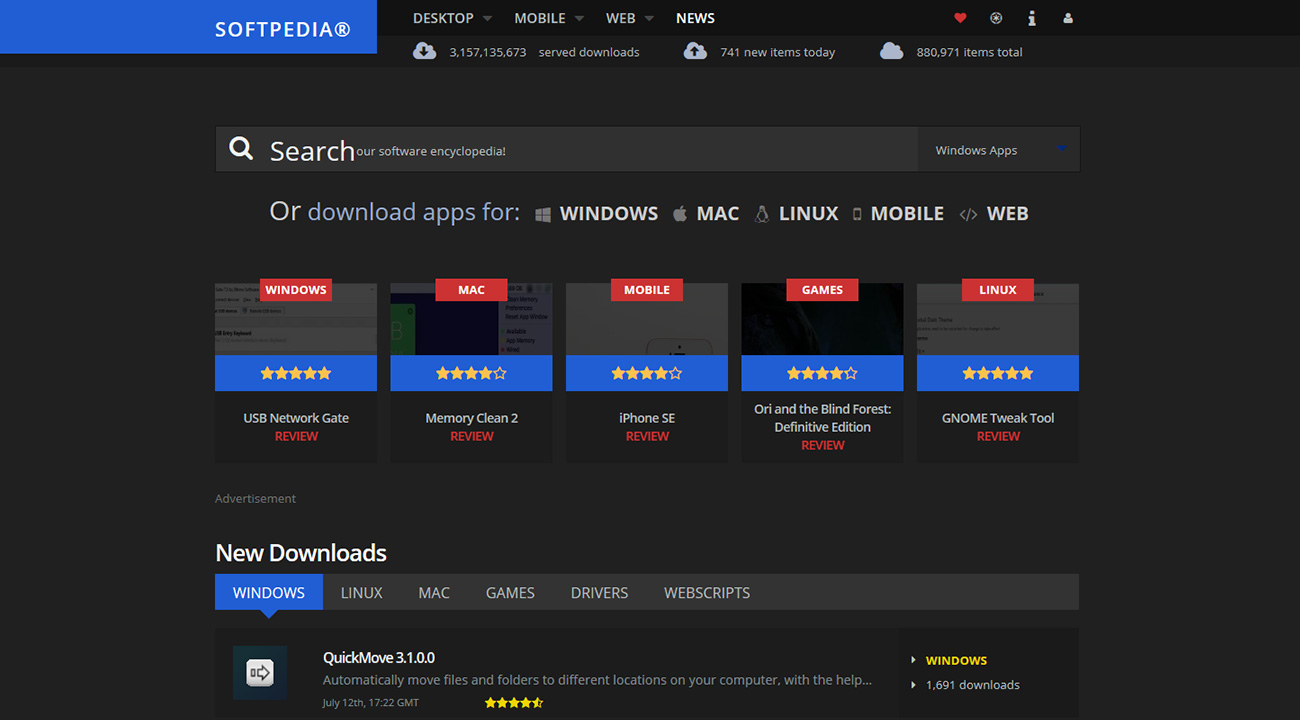Select the DRIVERS tab
This screenshot has width=1300, height=720.
[x=599, y=592]
